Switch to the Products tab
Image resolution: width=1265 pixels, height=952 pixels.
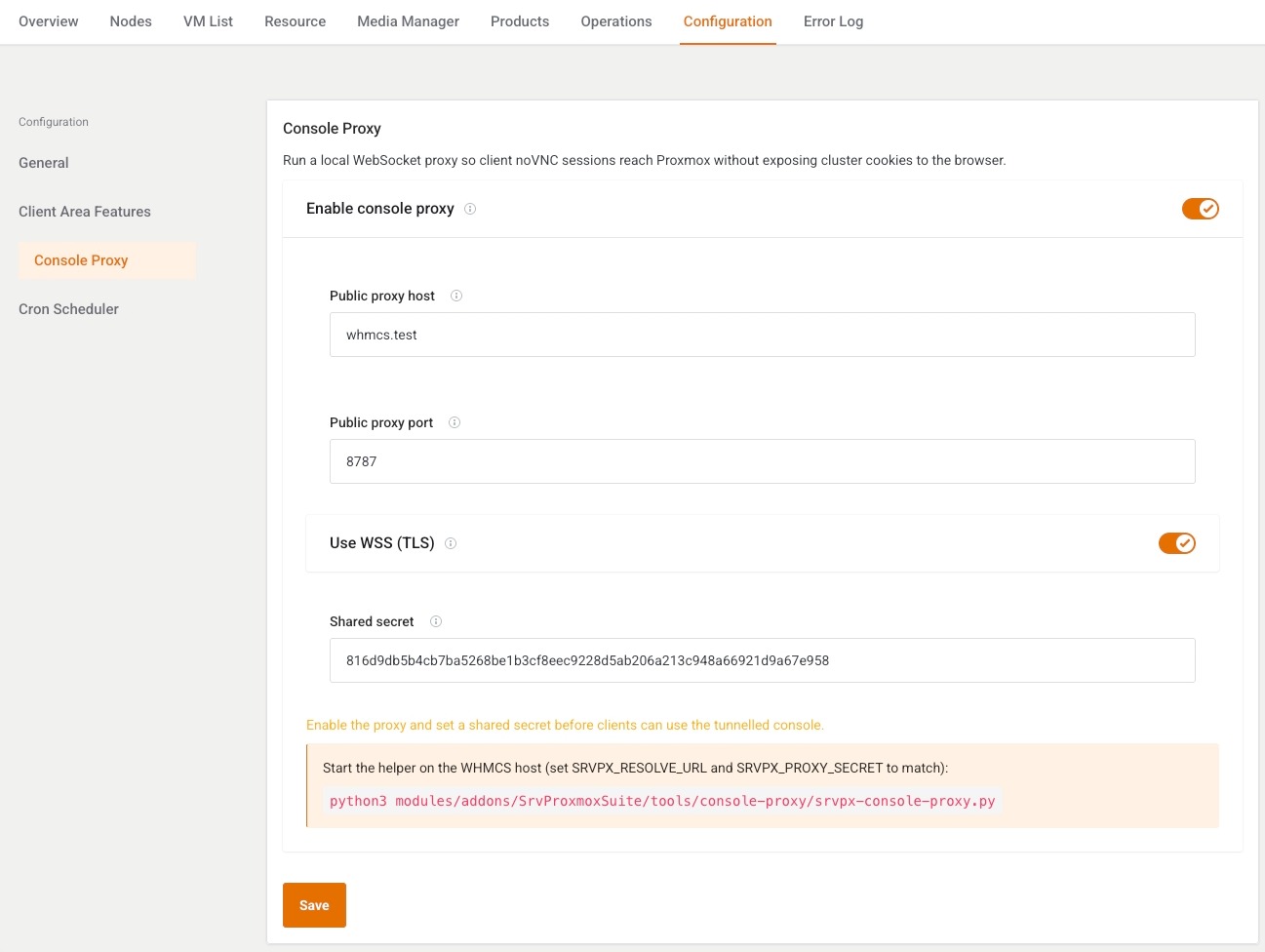pos(520,21)
